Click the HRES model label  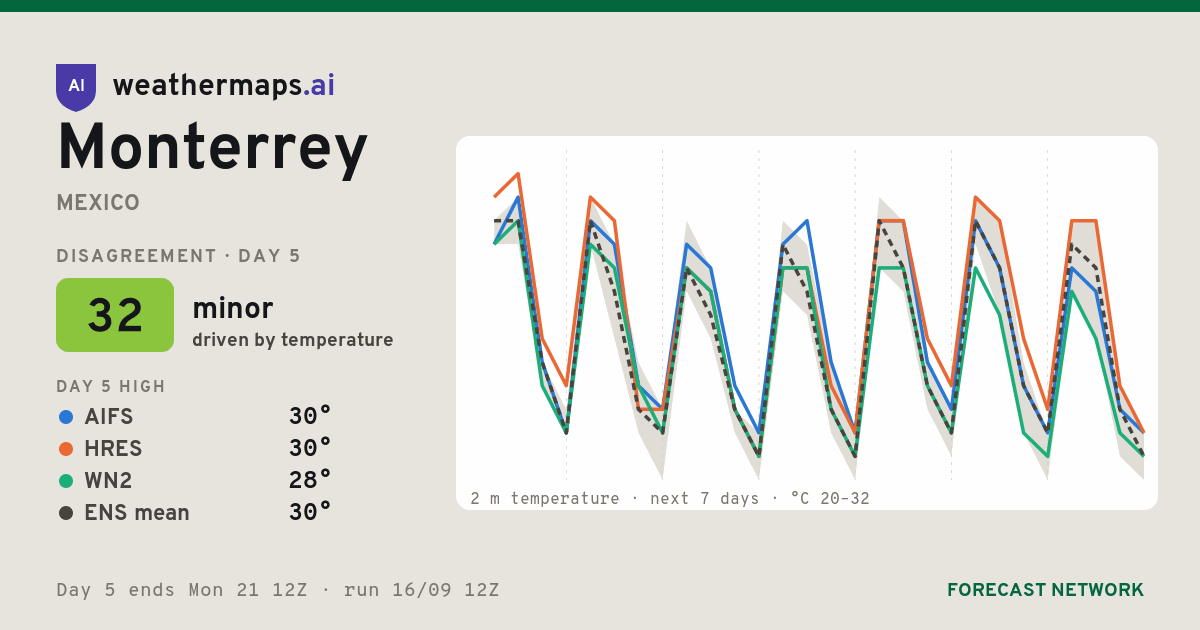113,448
